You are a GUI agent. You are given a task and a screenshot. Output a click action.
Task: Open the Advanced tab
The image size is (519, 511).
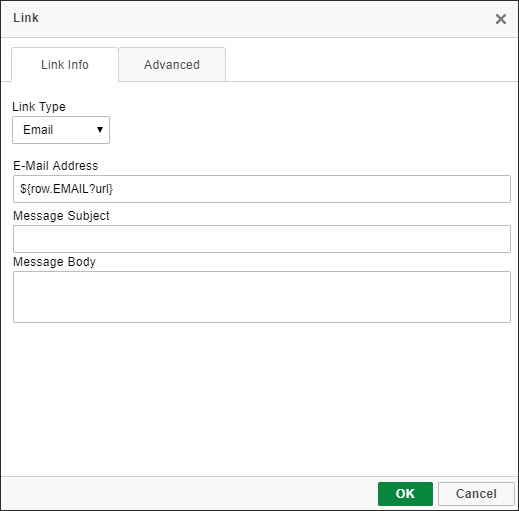click(x=172, y=65)
